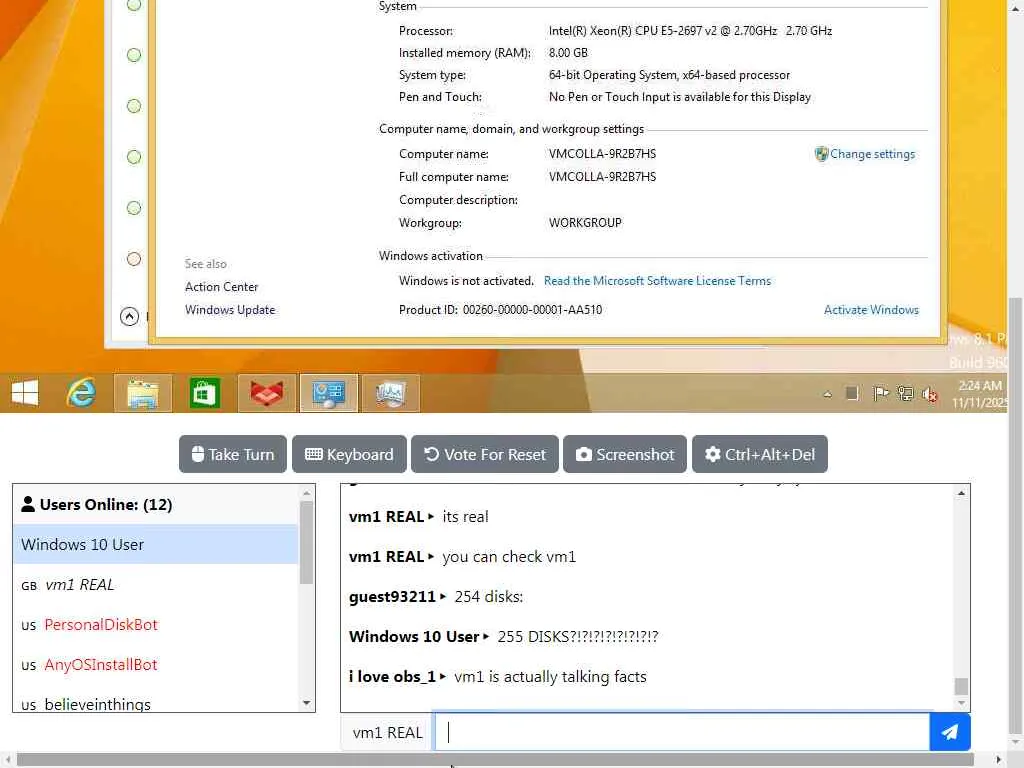Image resolution: width=1024 pixels, height=768 pixels.
Task: Select Windows 10 User in the users list
Action: click(x=155, y=544)
